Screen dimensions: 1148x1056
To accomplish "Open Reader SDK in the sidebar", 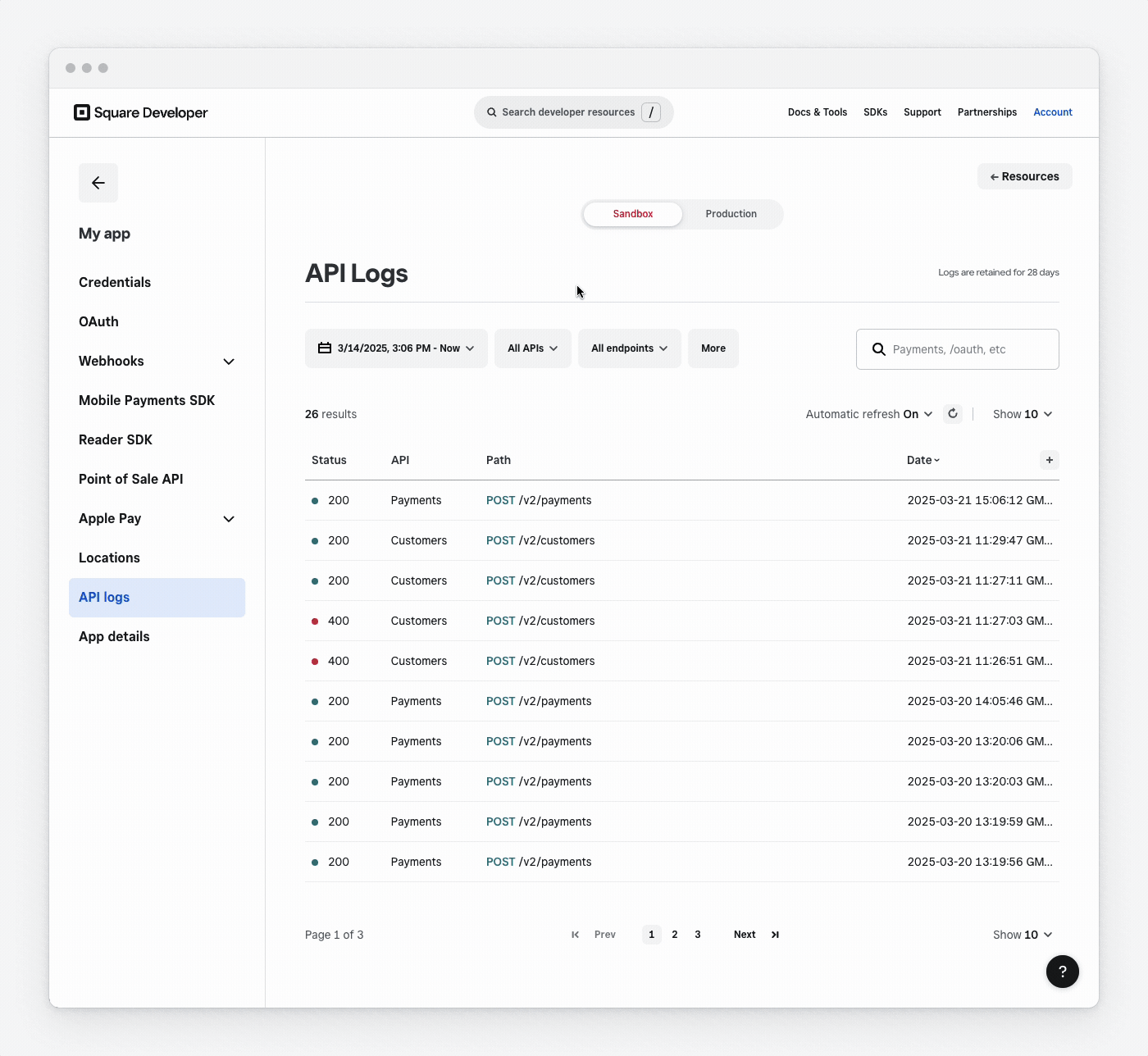I will [116, 439].
